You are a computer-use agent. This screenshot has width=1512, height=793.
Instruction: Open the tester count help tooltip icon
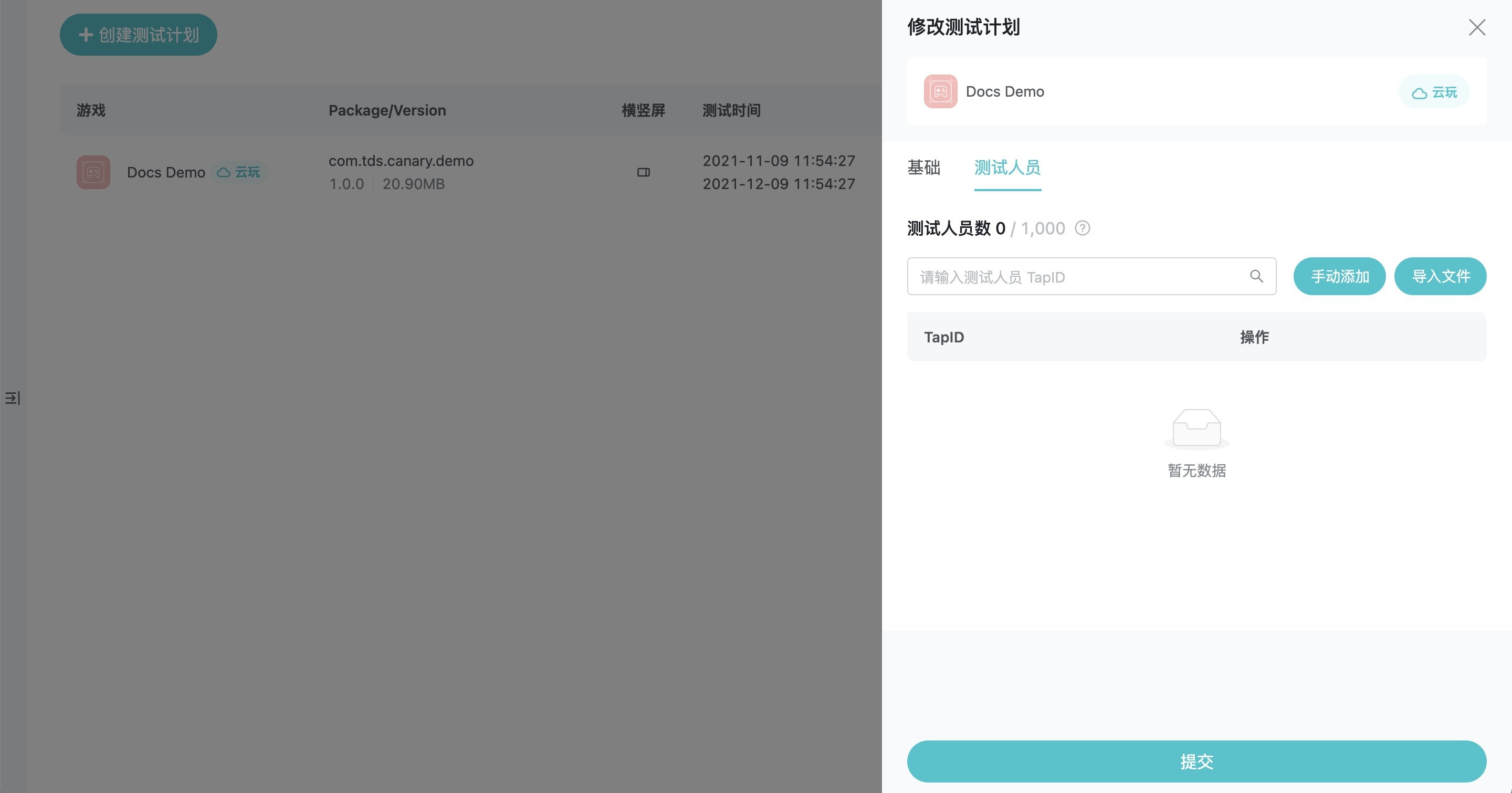pos(1083,228)
